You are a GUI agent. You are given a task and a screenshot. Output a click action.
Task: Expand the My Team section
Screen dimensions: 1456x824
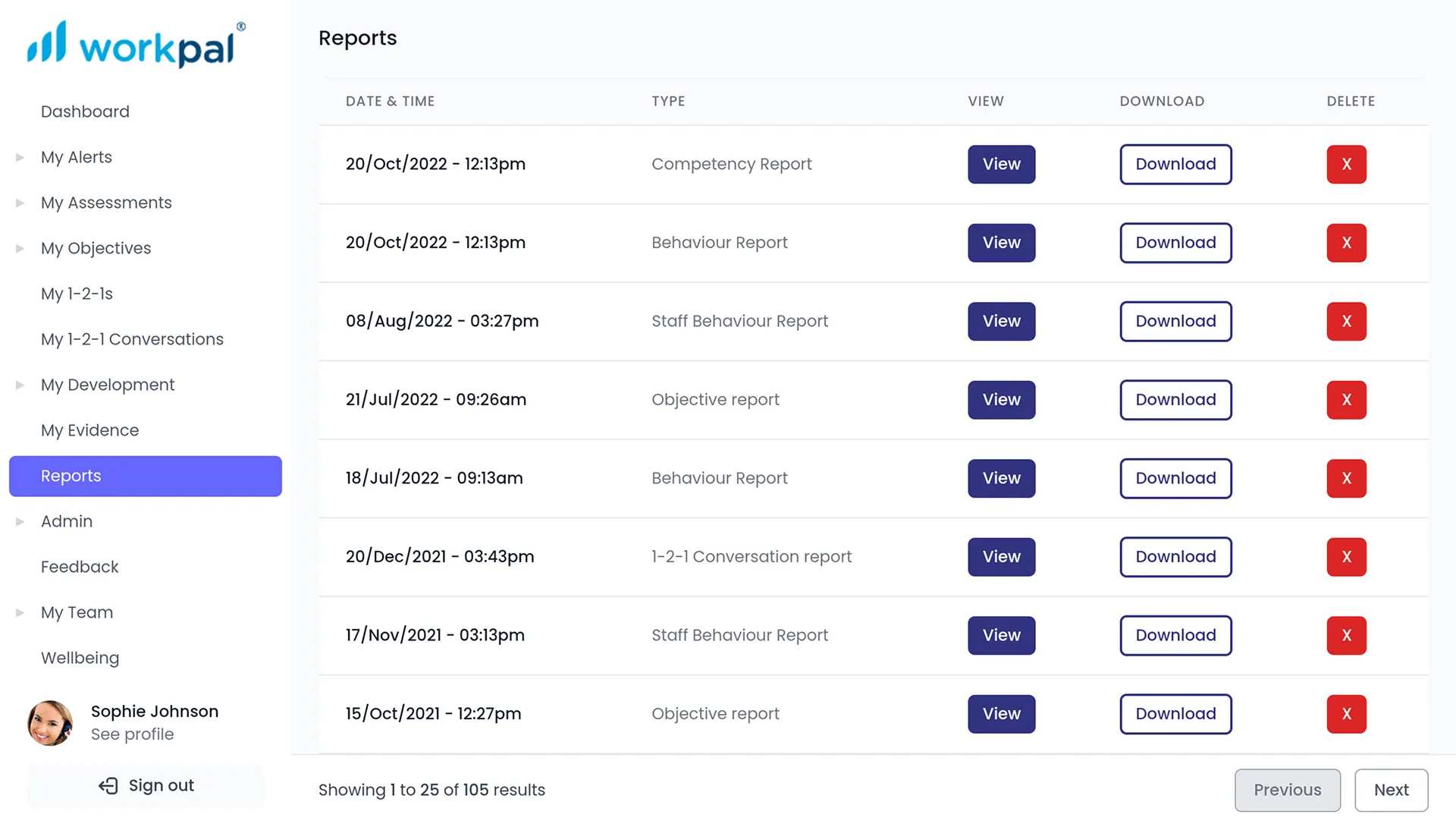coord(19,612)
